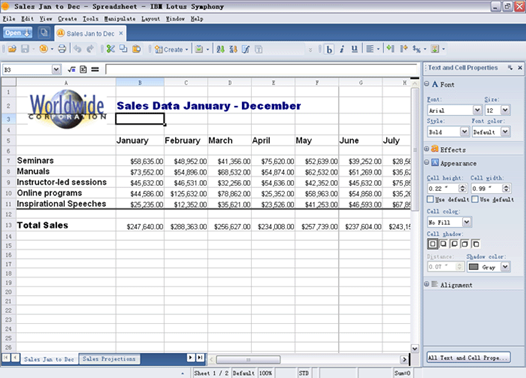This screenshot has width=526, height=378.
Task: Toggle Underline formatting button
Action: (x=354, y=50)
